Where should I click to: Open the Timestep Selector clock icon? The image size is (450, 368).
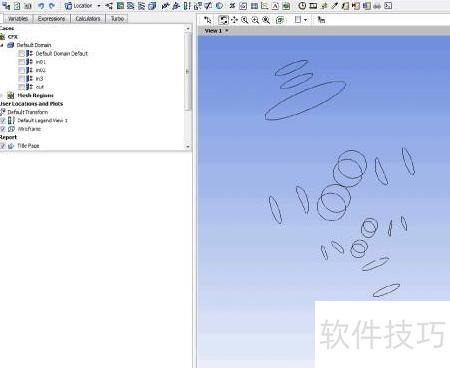tap(302, 6)
